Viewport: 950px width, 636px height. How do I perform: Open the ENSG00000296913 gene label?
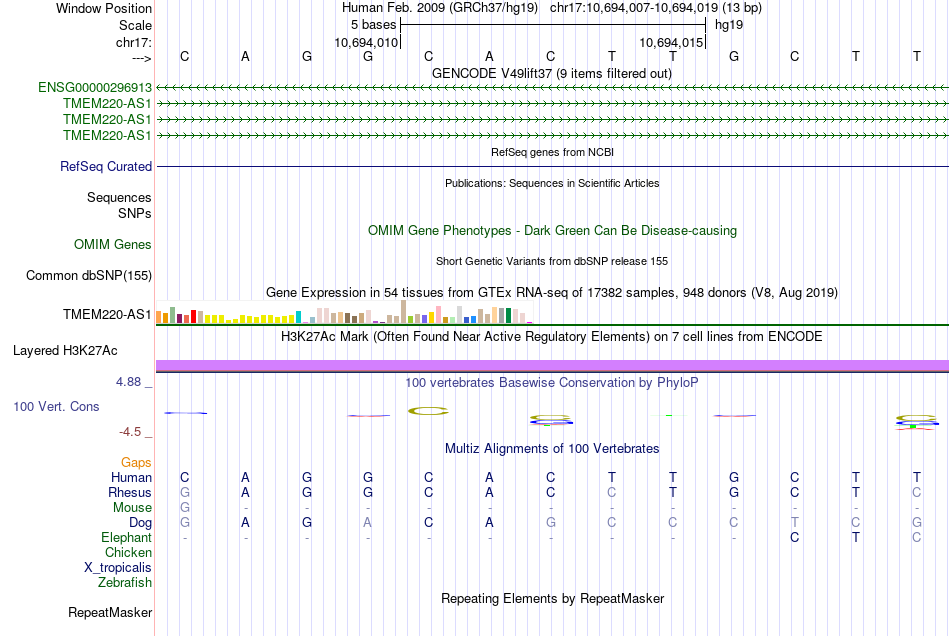click(95, 87)
